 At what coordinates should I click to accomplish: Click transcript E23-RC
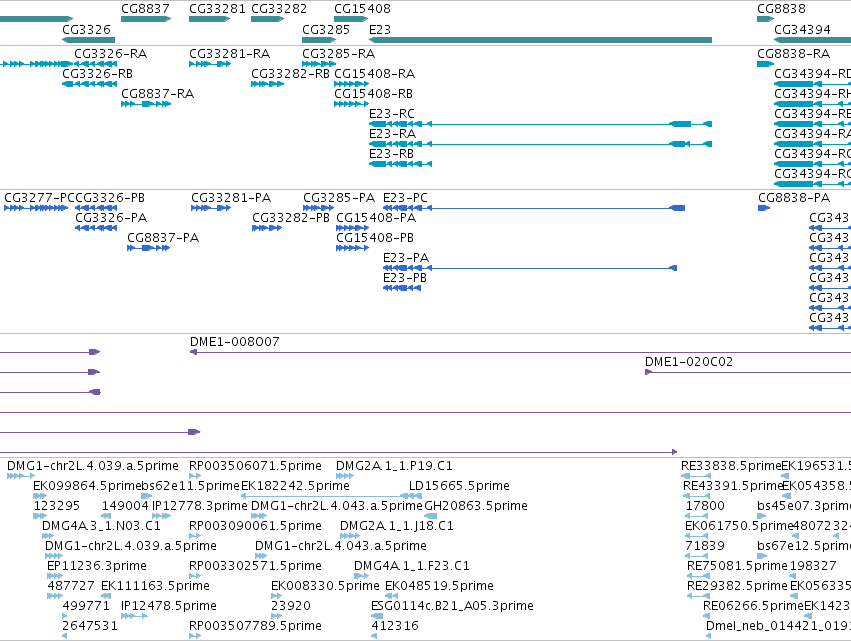[540, 124]
